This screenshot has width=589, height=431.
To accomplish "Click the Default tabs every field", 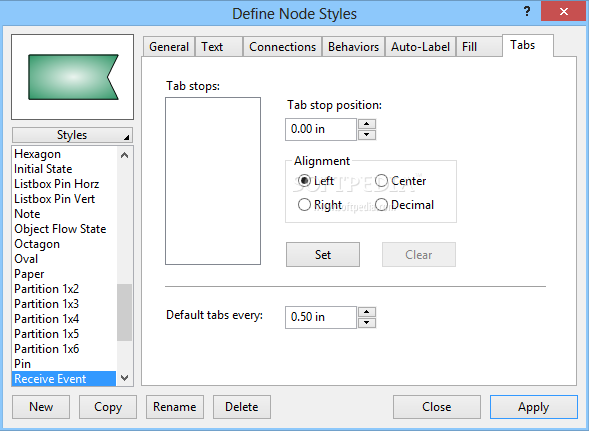I will coord(321,317).
